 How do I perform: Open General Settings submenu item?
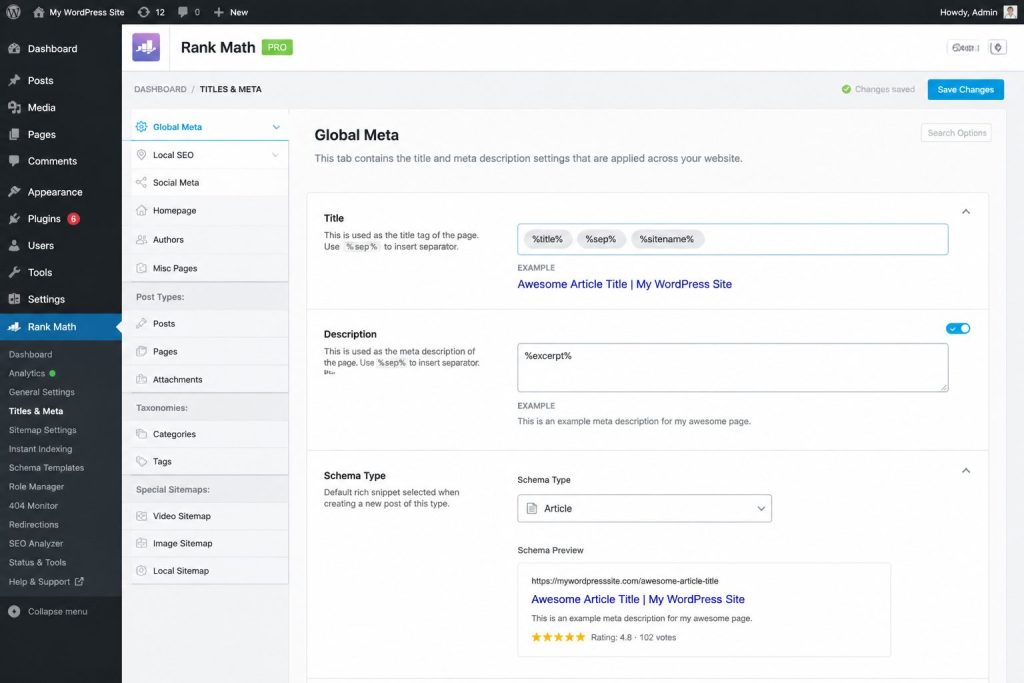42,392
